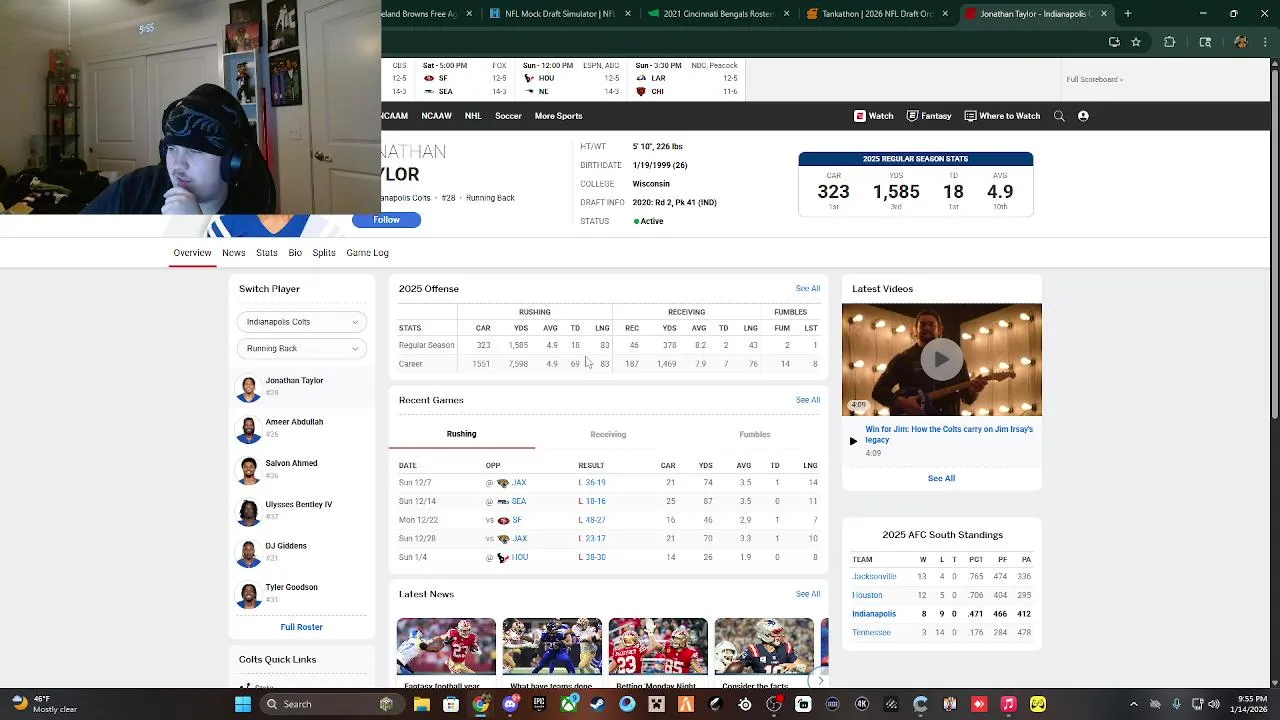
Task: Open the ESPN search magnifier icon
Action: (x=1059, y=116)
